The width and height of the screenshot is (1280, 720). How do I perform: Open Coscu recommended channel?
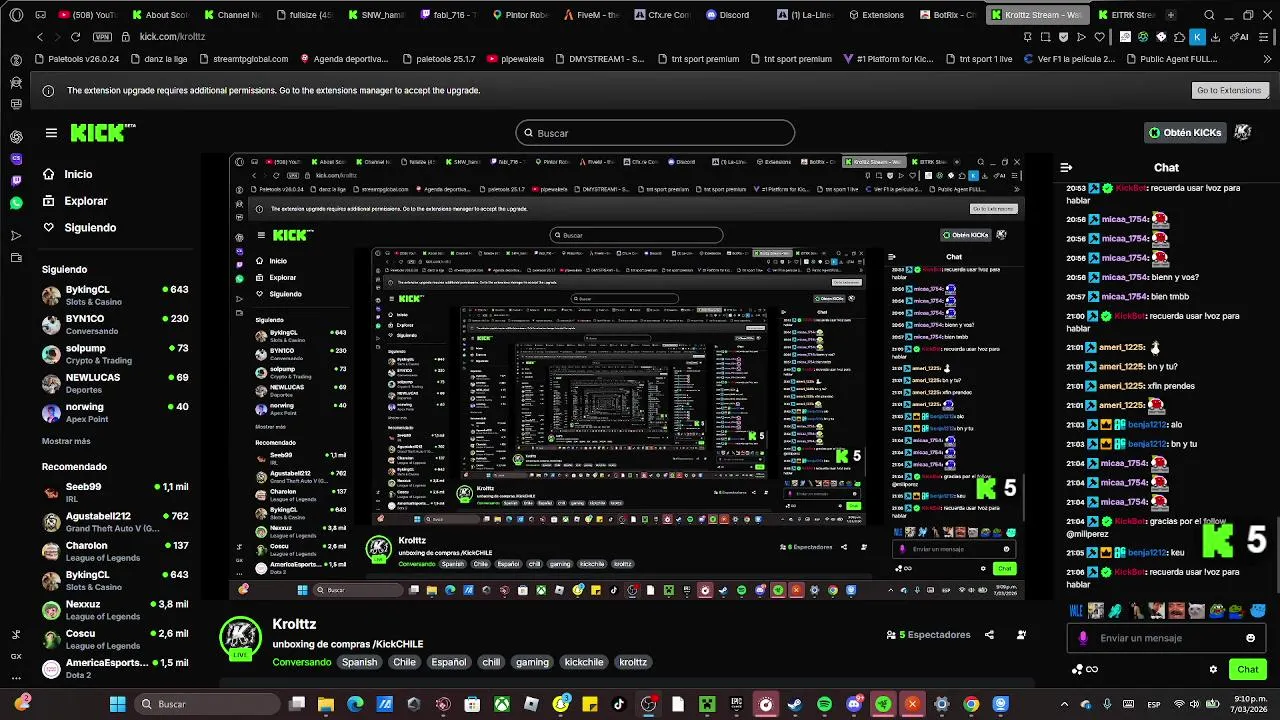(115, 639)
